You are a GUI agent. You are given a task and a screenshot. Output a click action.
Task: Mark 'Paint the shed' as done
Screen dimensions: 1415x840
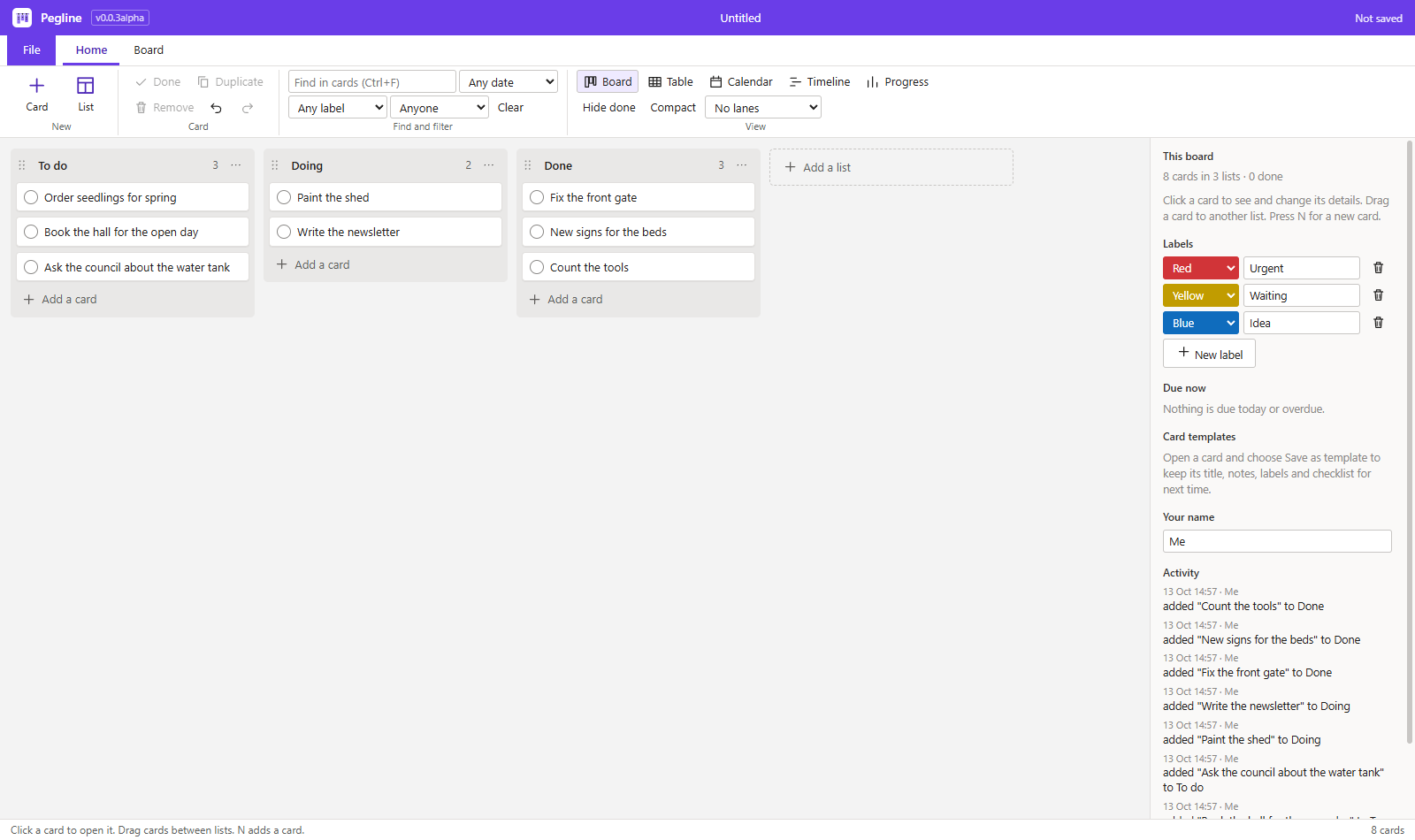pos(284,197)
